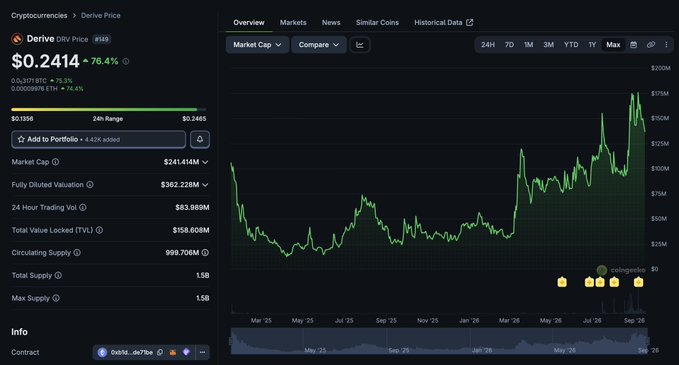Viewport: 679px width, 365px height.
Task: Click the third yellow event marker under chart
Action: (x=600, y=282)
